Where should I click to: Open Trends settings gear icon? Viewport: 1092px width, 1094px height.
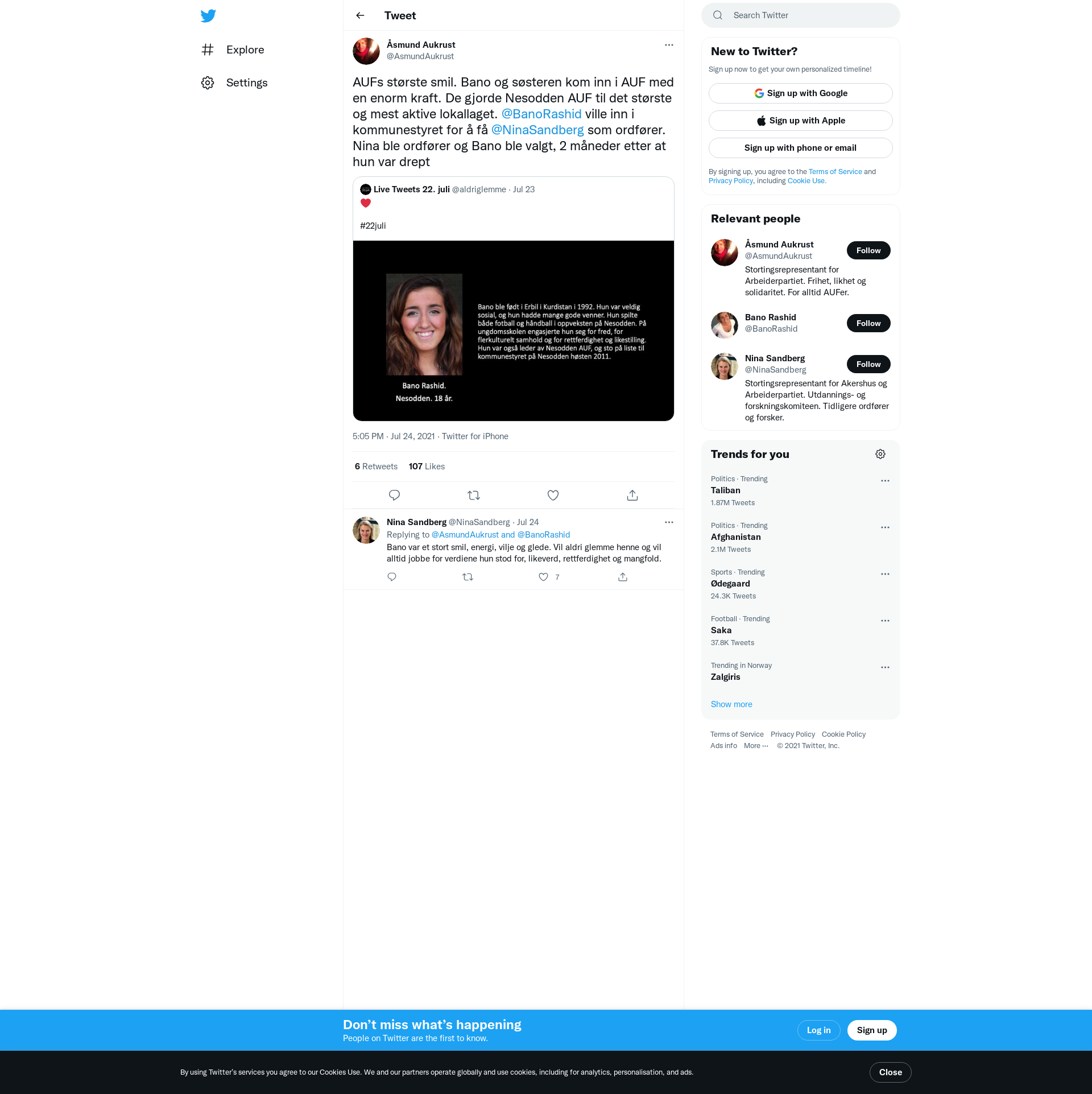coord(880,454)
